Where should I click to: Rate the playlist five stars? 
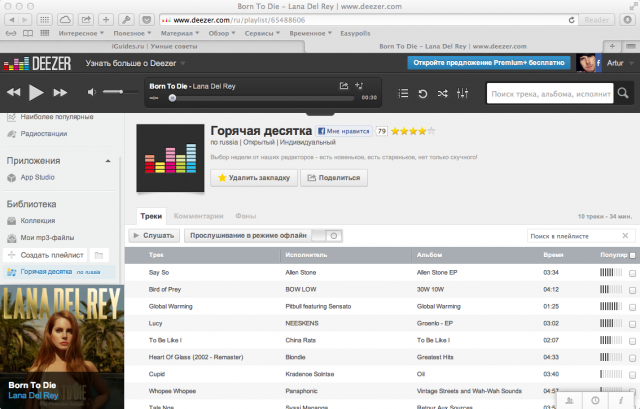click(431, 131)
